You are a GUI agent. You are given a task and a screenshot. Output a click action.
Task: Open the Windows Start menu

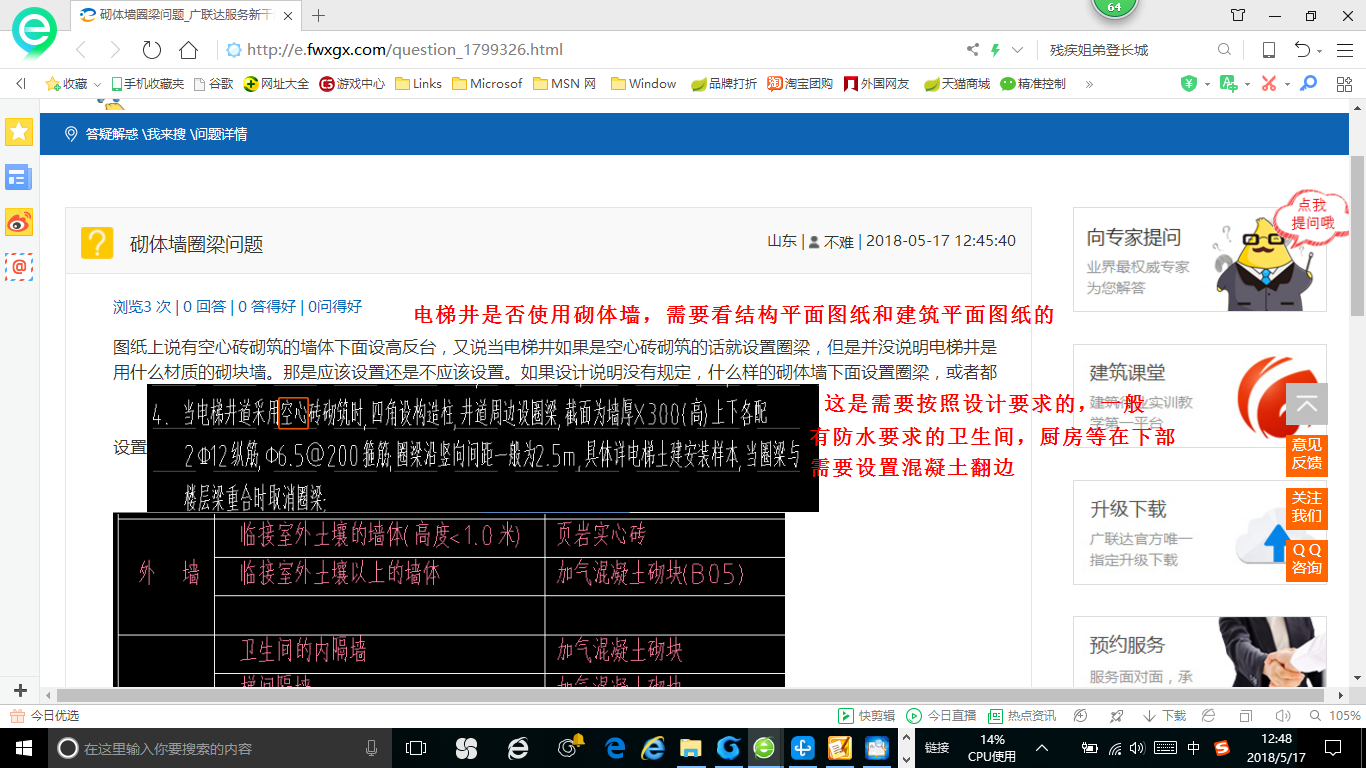(x=23, y=748)
